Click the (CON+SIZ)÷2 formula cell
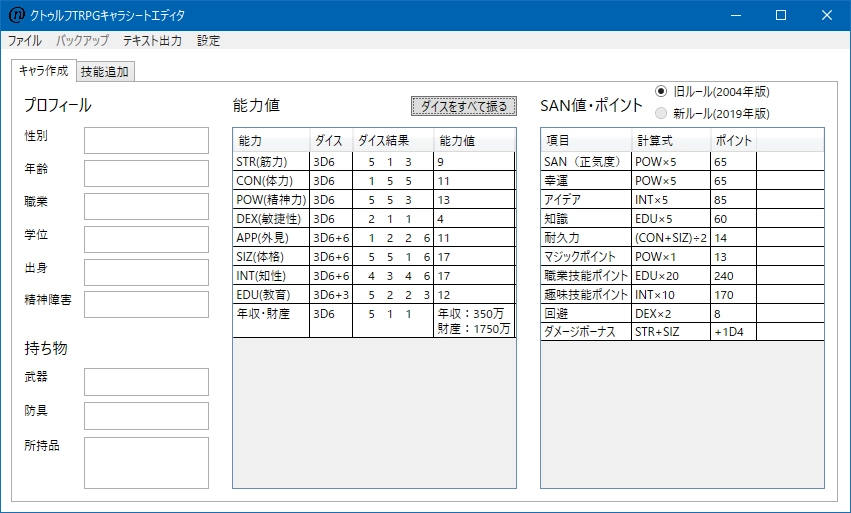Viewport: 851px width, 513px height. pyautogui.click(x=671, y=238)
